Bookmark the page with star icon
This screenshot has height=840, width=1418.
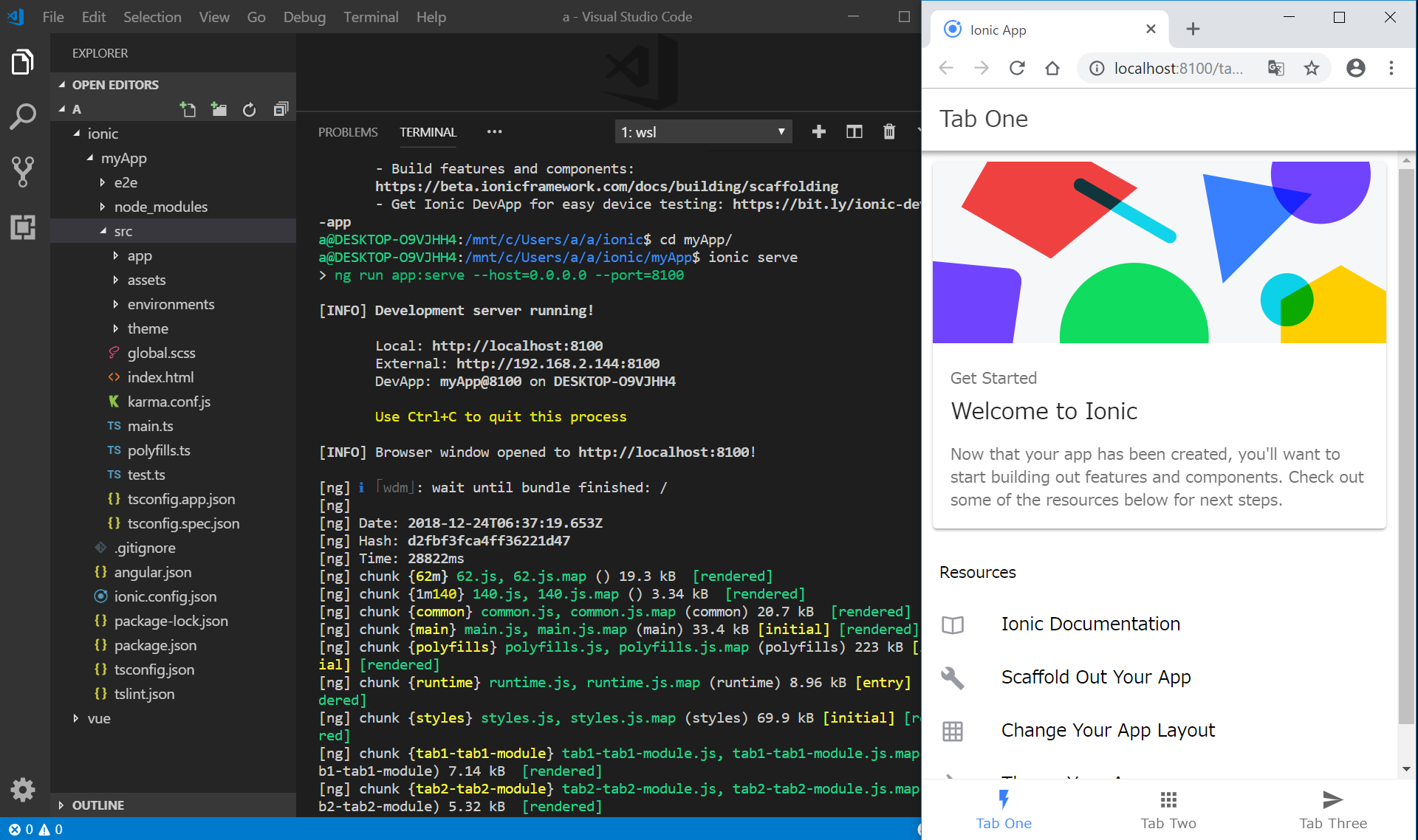[x=1311, y=68]
